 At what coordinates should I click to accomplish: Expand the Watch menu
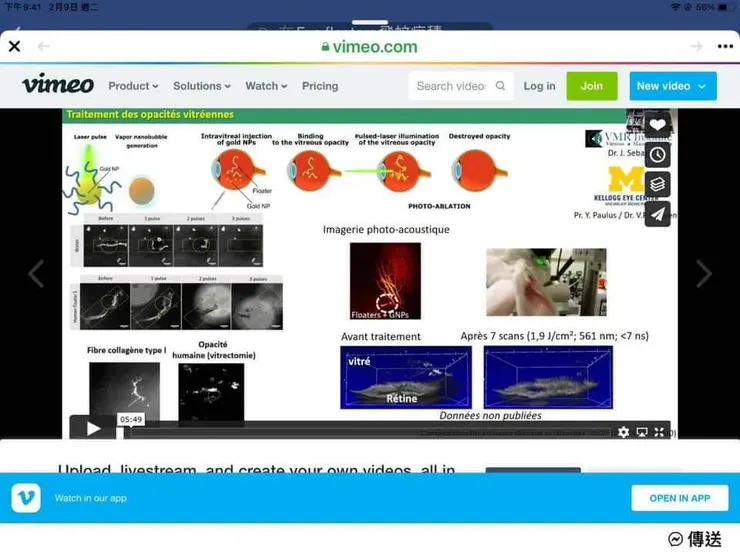tap(266, 86)
